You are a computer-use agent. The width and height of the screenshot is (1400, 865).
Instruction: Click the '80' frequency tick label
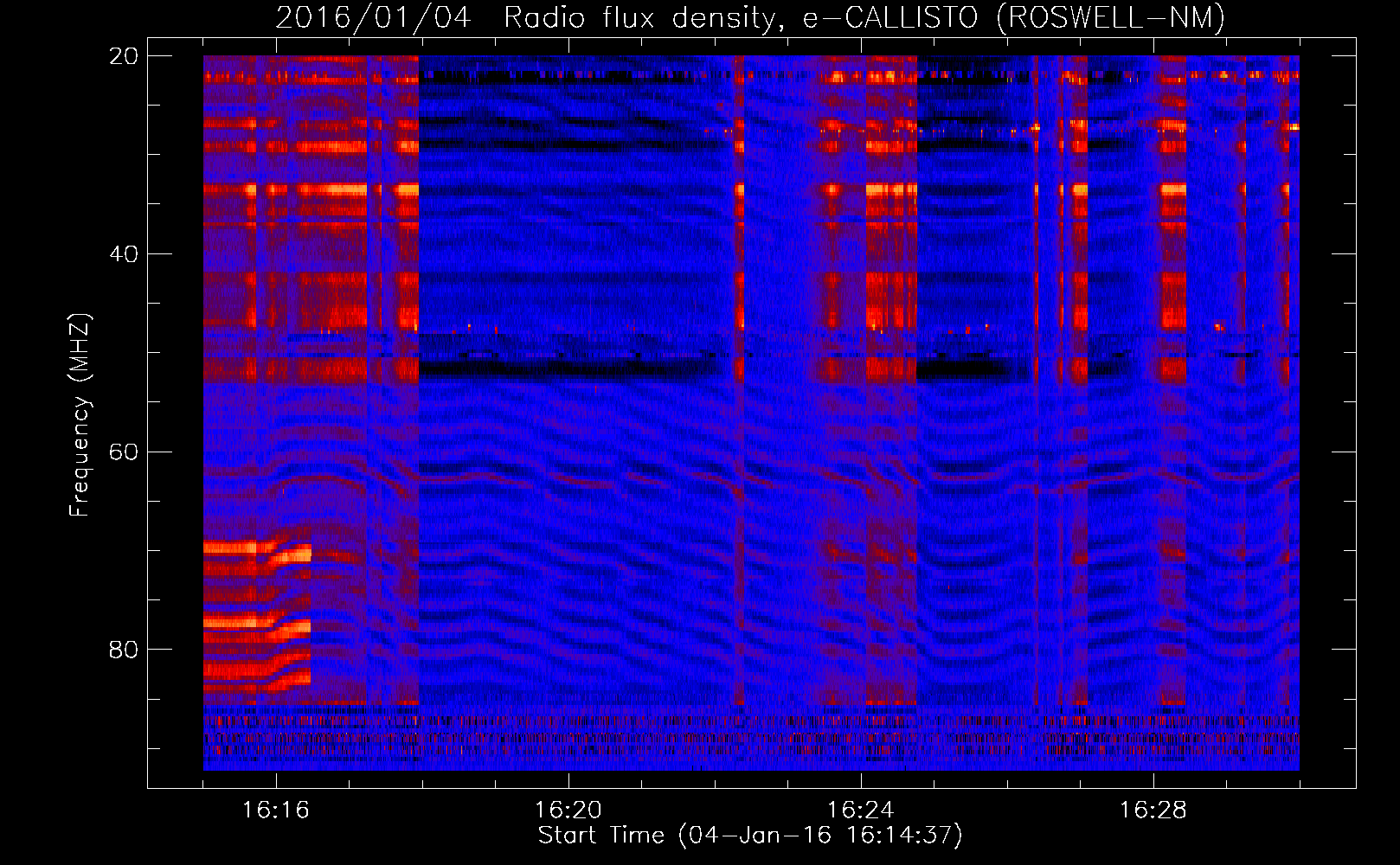tap(124, 650)
